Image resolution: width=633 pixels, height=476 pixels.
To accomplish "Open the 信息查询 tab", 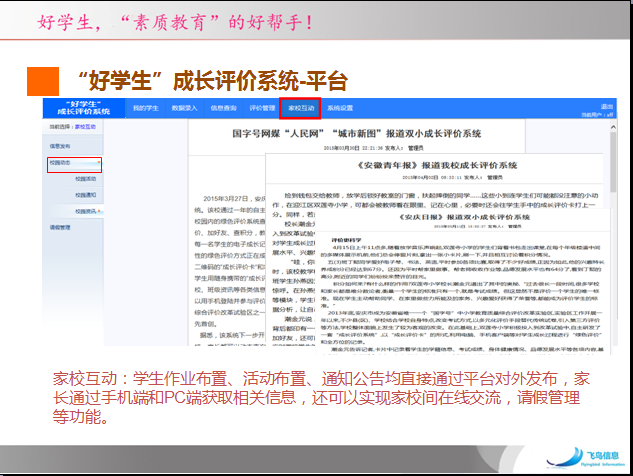I will [x=224, y=107].
